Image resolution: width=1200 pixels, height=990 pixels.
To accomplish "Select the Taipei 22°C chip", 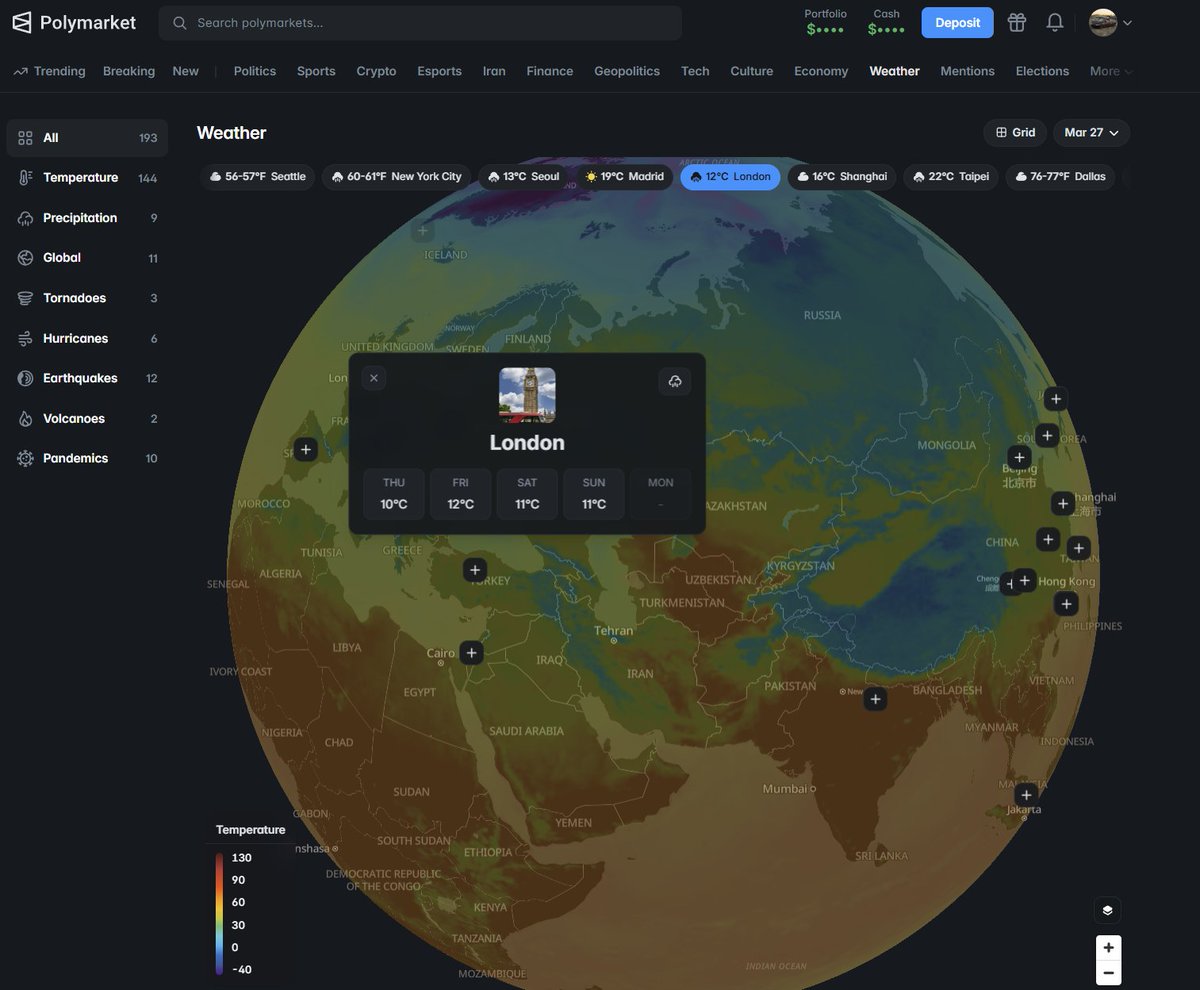I will click(x=951, y=177).
